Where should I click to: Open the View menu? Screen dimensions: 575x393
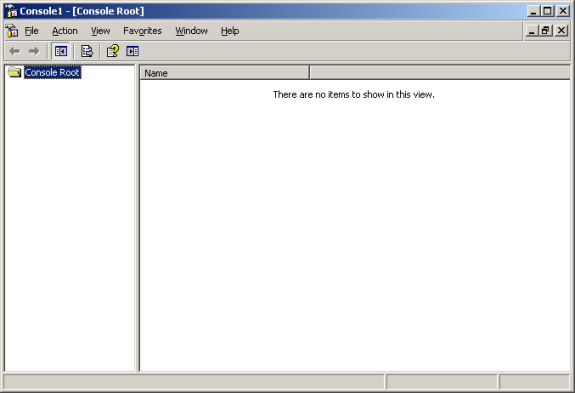click(x=100, y=31)
